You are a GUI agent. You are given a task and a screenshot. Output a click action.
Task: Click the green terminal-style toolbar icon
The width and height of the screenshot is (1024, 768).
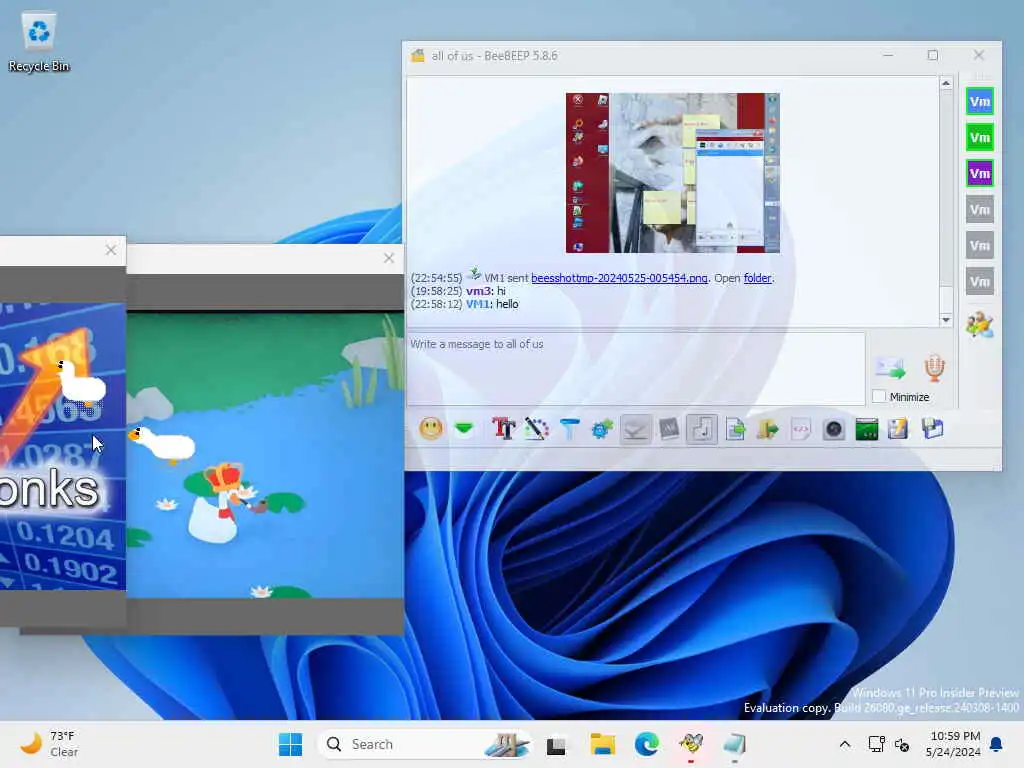click(867, 429)
